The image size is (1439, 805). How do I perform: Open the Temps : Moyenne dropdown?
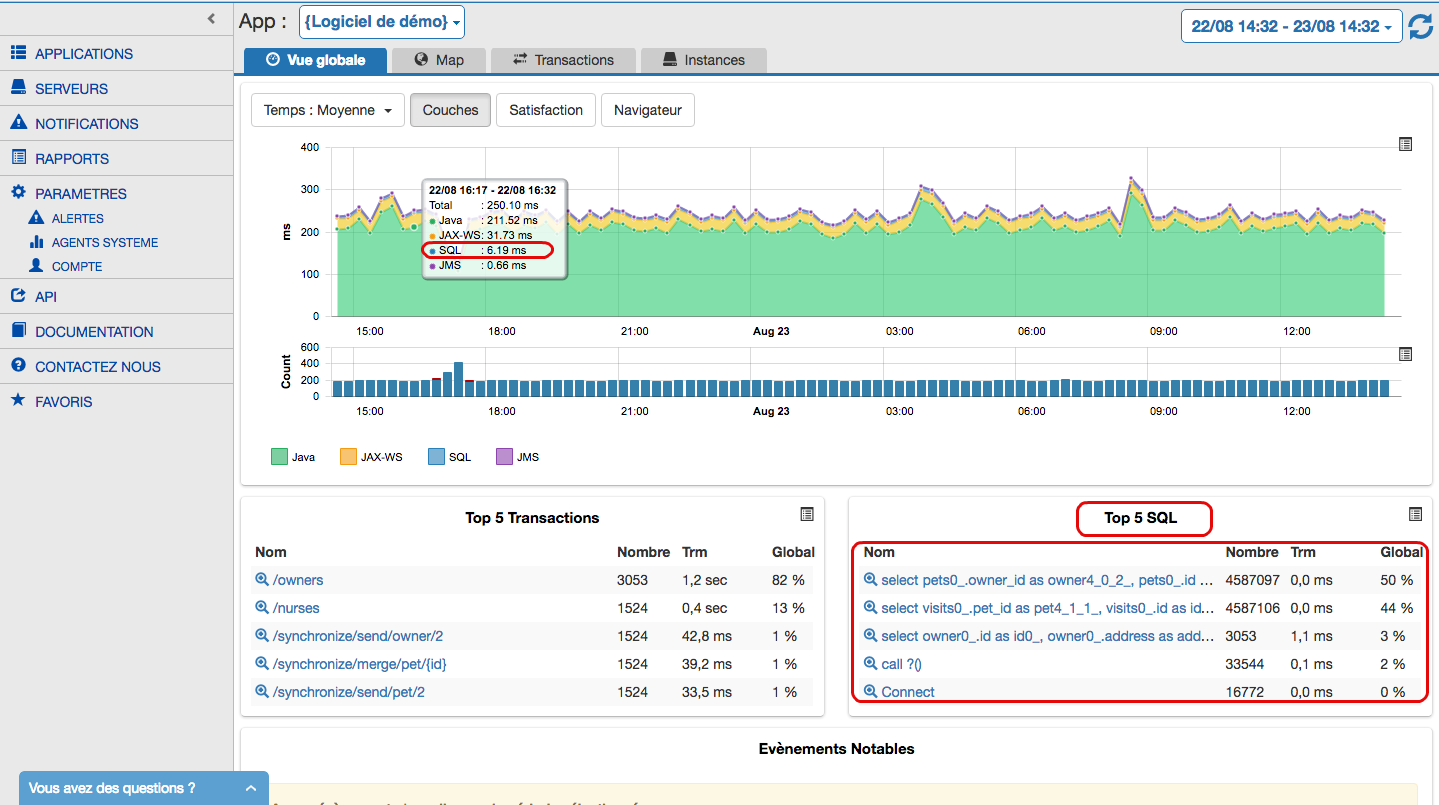coord(327,110)
